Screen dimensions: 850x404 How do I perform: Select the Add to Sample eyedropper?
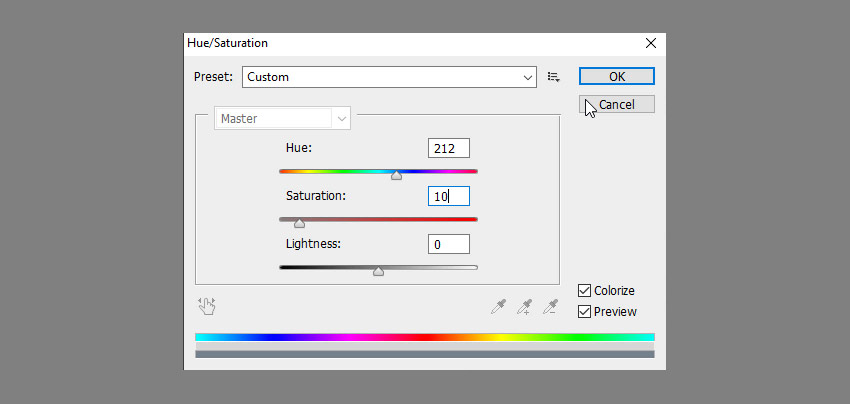pyautogui.click(x=524, y=307)
